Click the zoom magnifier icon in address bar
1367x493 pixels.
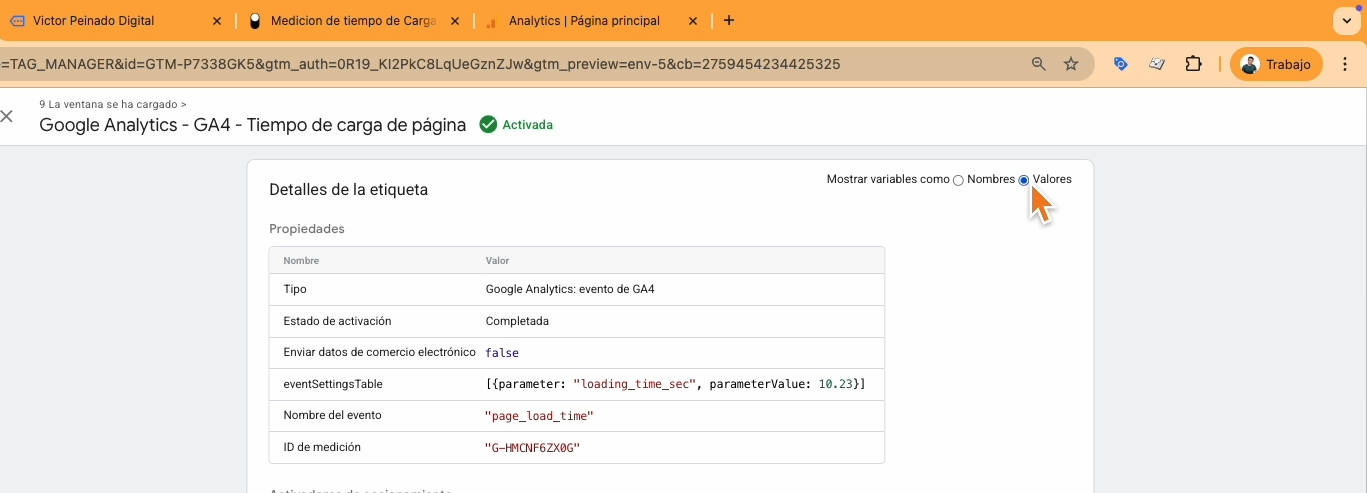1039,64
